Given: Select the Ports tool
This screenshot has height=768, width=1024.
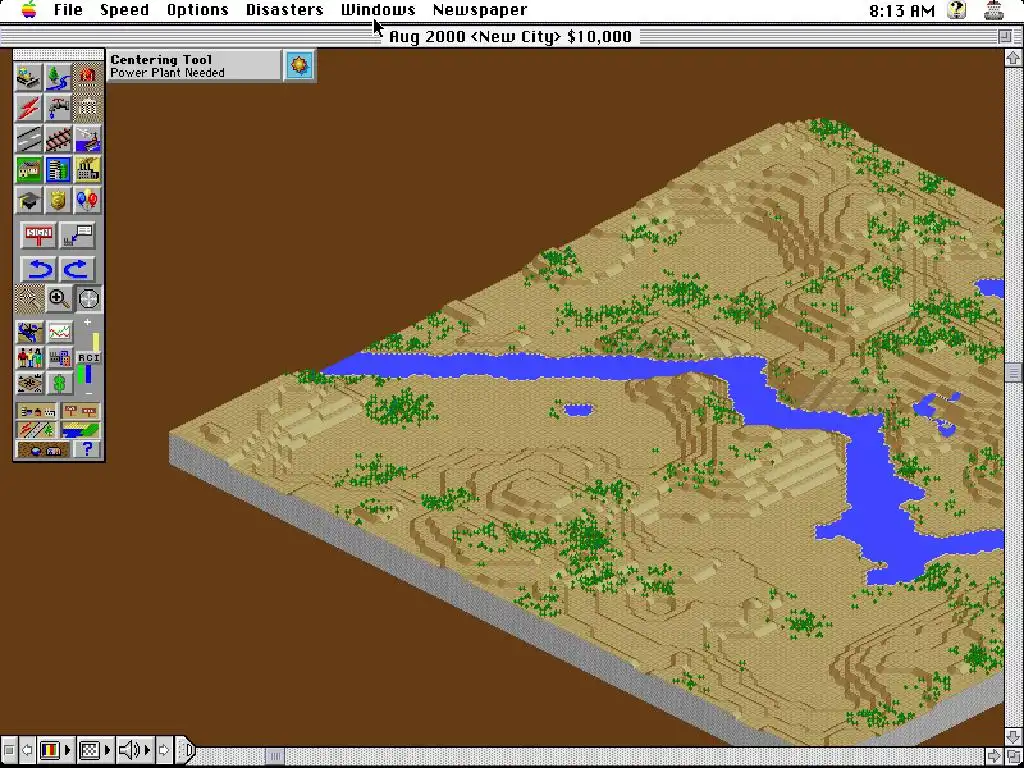Looking at the screenshot, I should coord(88,138).
